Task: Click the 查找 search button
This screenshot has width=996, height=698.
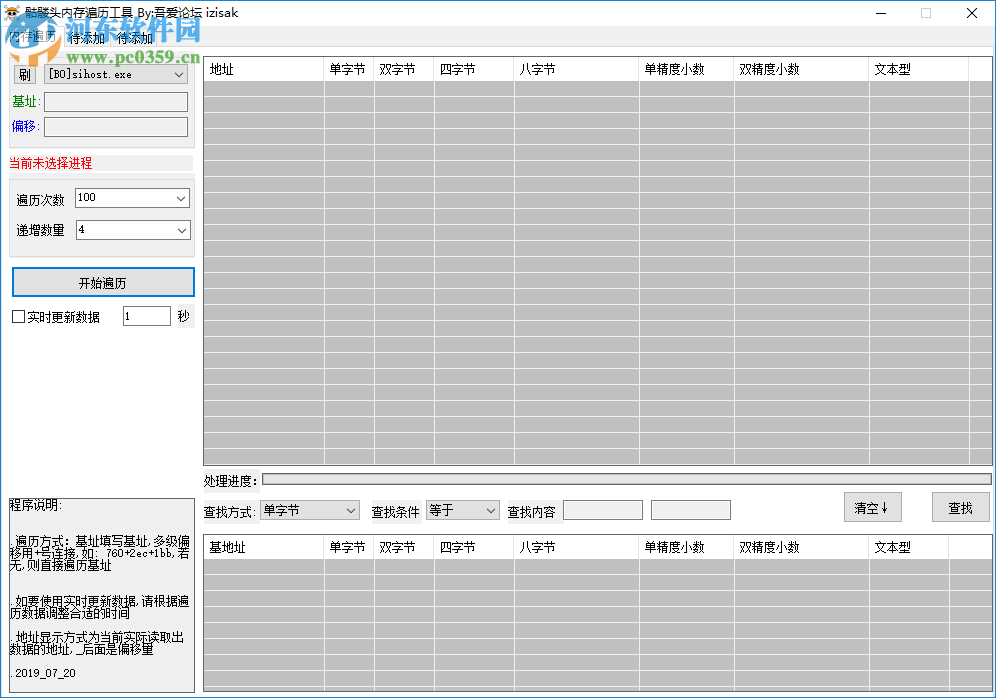Action: (x=960, y=507)
